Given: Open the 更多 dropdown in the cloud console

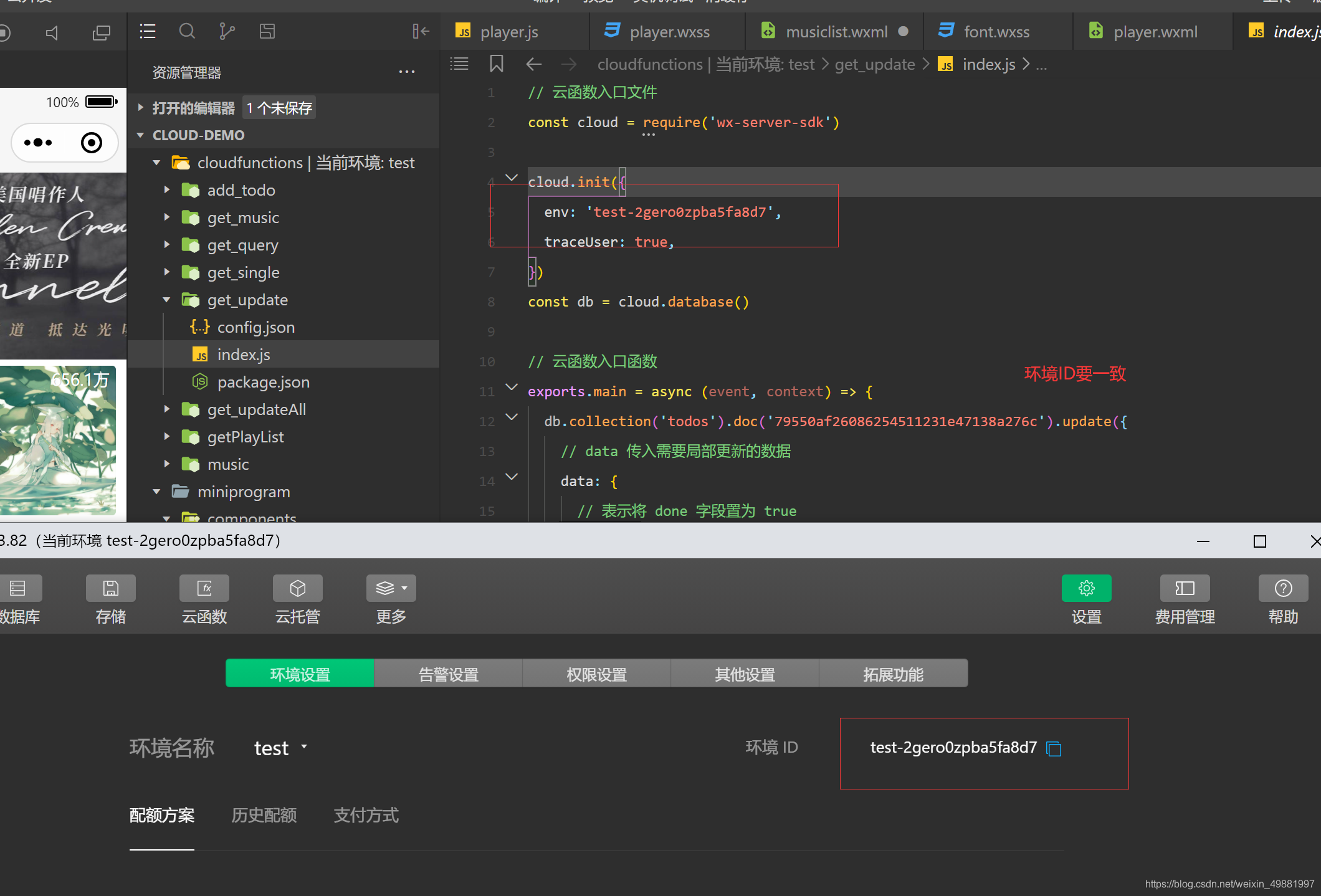Looking at the screenshot, I should pos(391,588).
